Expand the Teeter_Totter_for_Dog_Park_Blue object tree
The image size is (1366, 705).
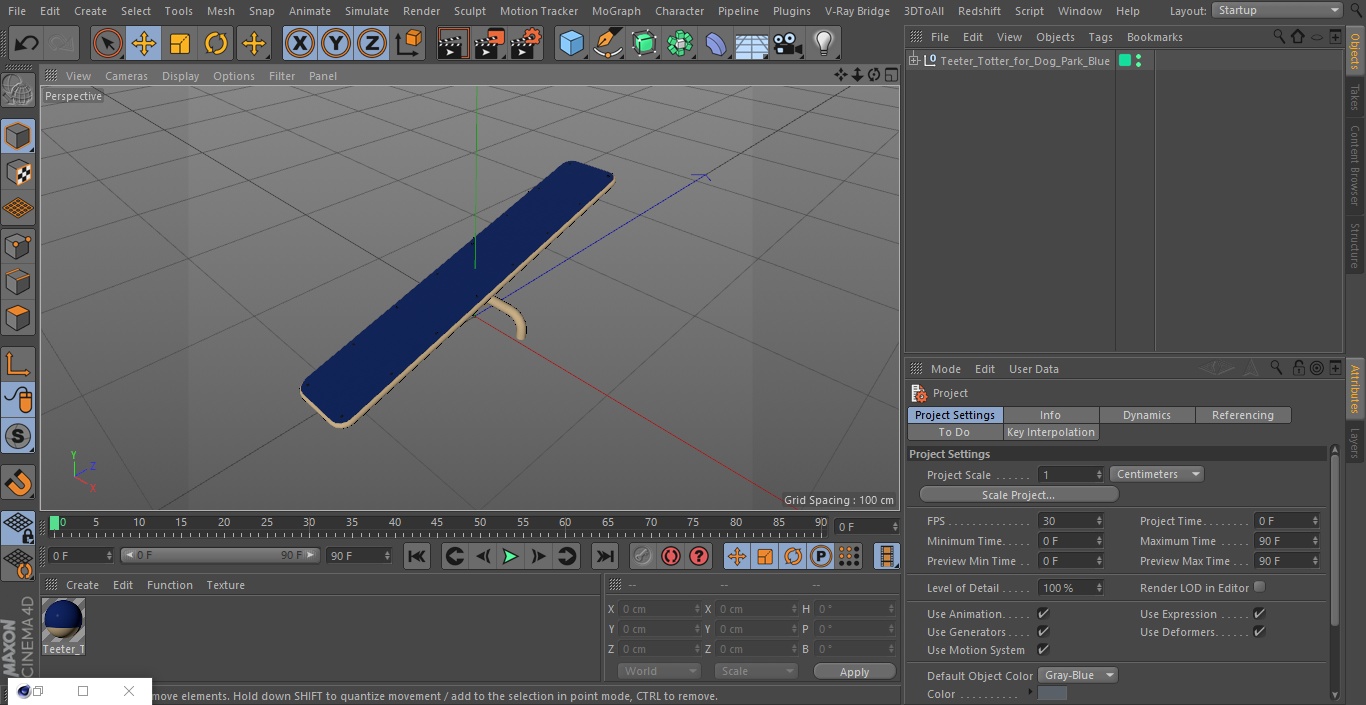(914, 61)
